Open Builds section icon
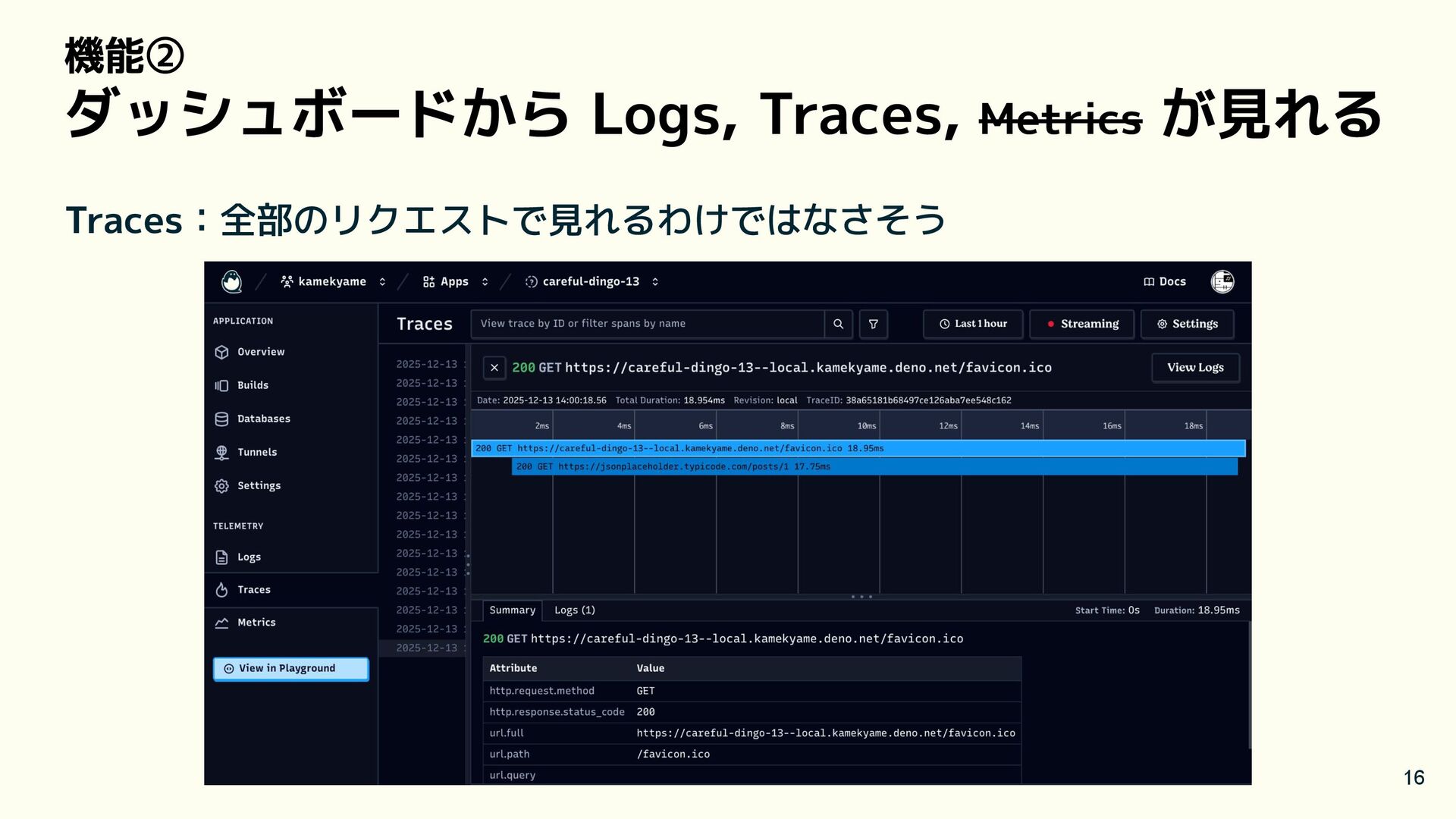Viewport: 1456px width, 819px height. tap(221, 385)
